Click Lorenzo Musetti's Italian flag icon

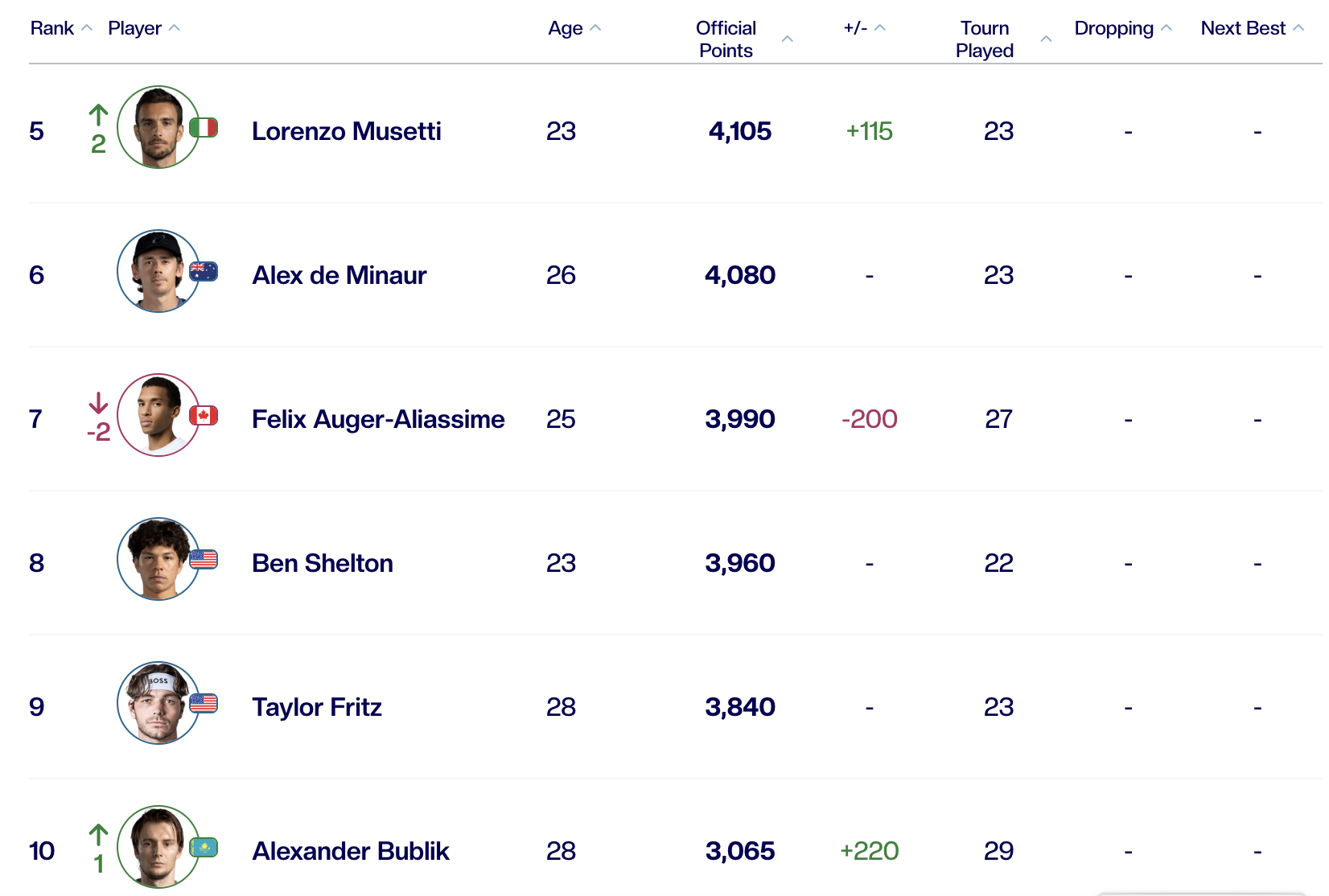point(204,128)
